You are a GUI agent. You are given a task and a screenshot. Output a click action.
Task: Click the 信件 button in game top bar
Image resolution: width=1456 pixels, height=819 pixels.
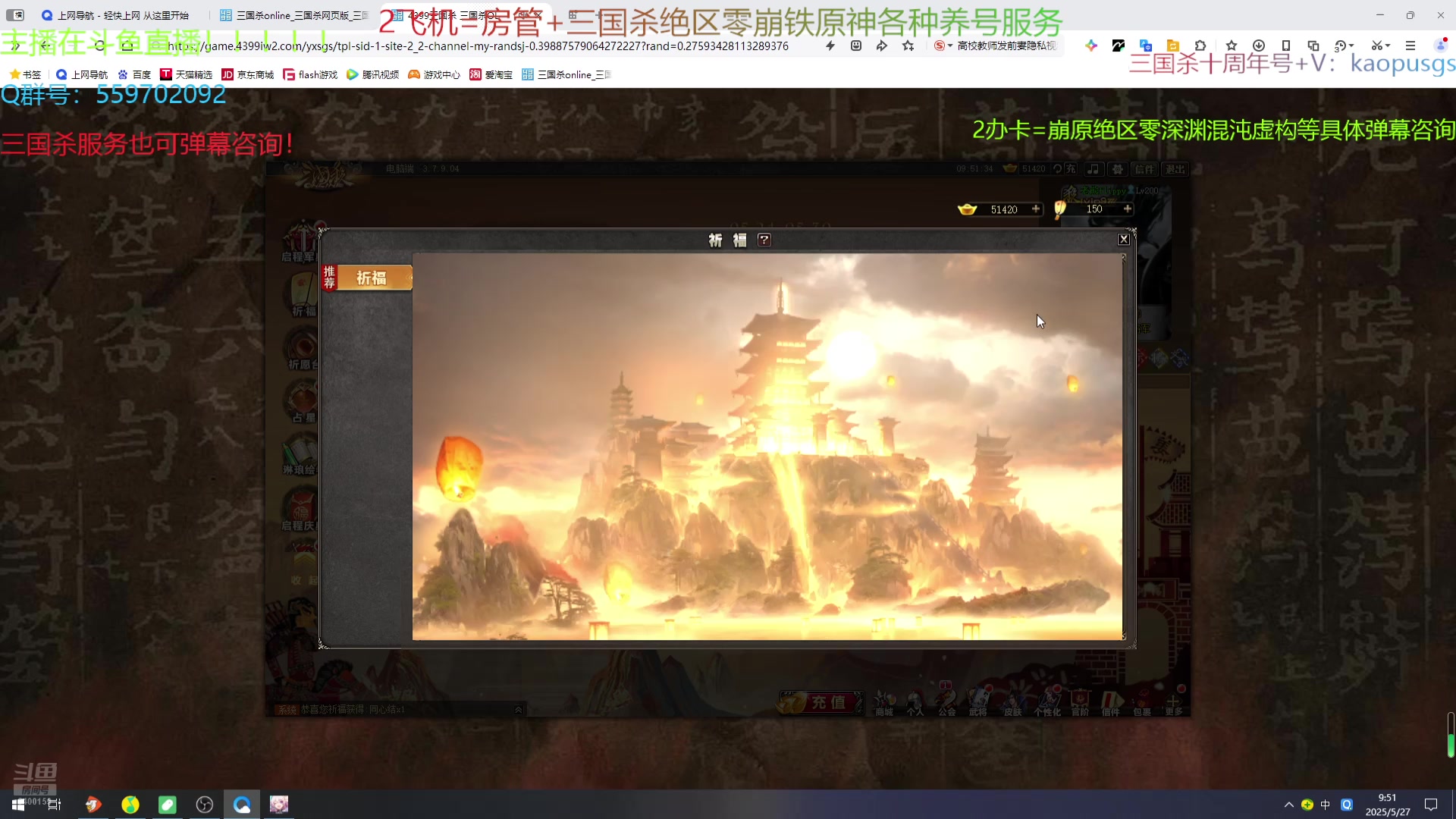tap(1144, 169)
